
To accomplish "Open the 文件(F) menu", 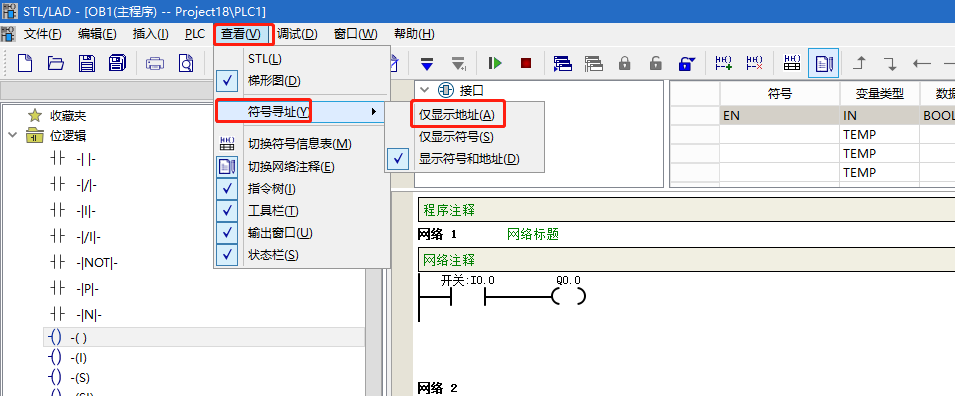I will 43,34.
